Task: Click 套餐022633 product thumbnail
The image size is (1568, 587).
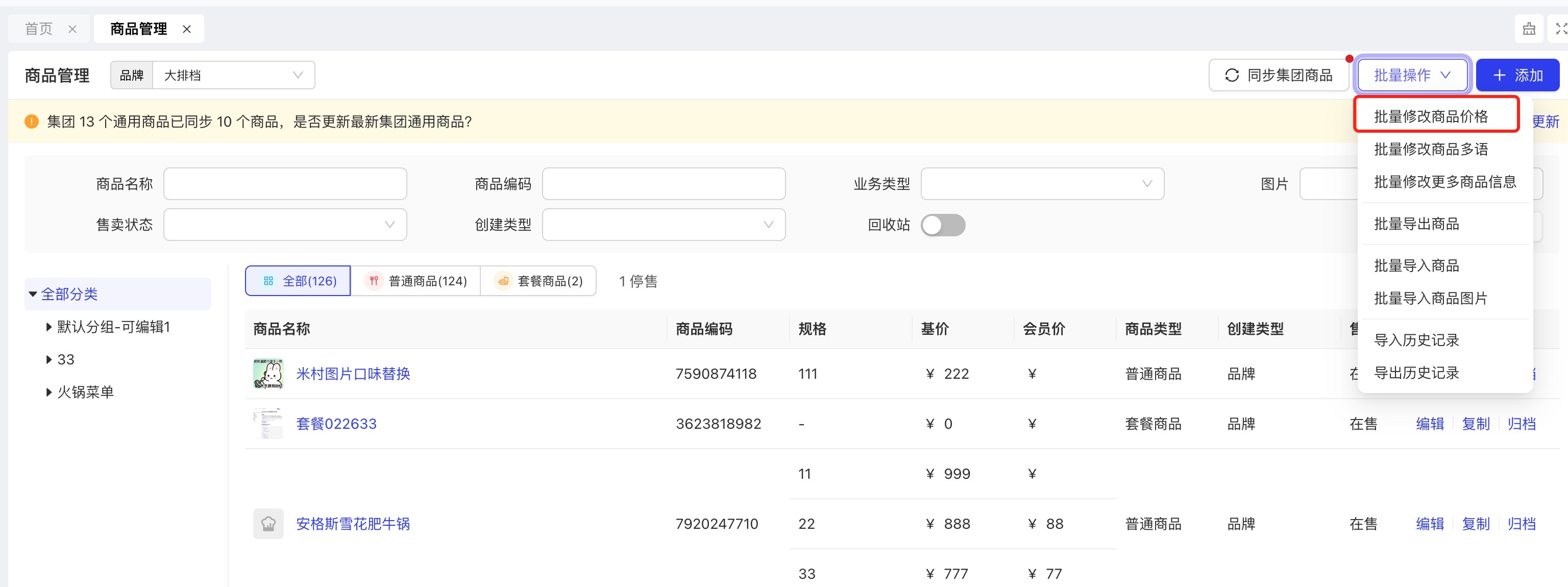Action: click(268, 424)
